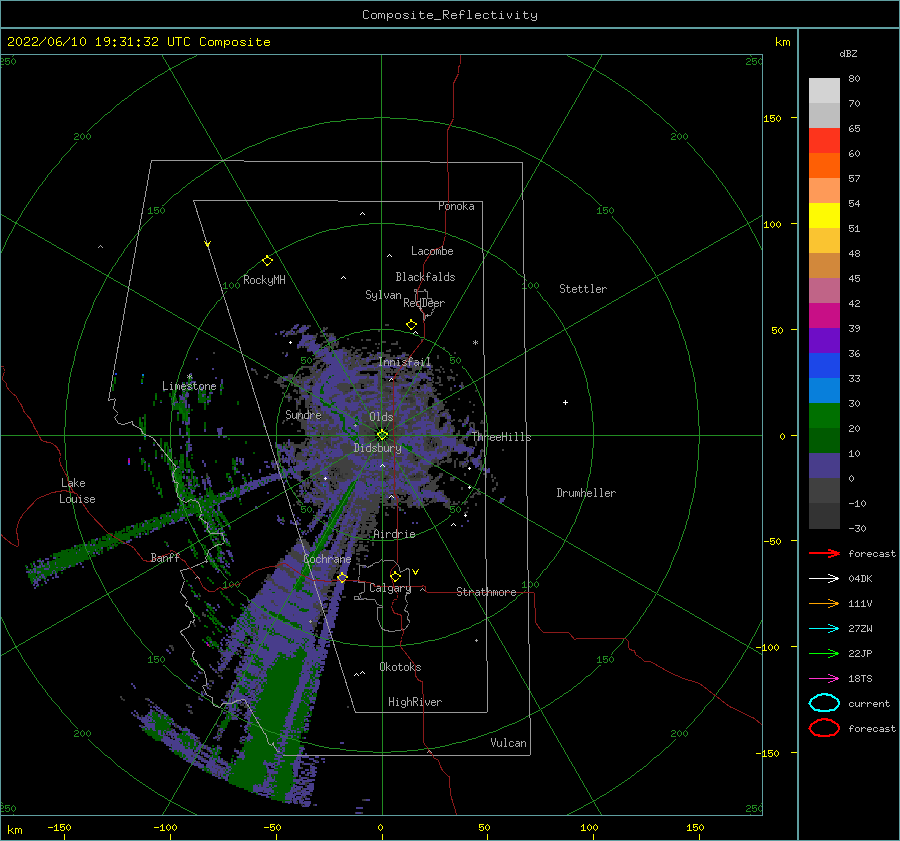The image size is (900, 841).
Task: Pick the blue 36 dBZ color swatch
Action: 824,366
